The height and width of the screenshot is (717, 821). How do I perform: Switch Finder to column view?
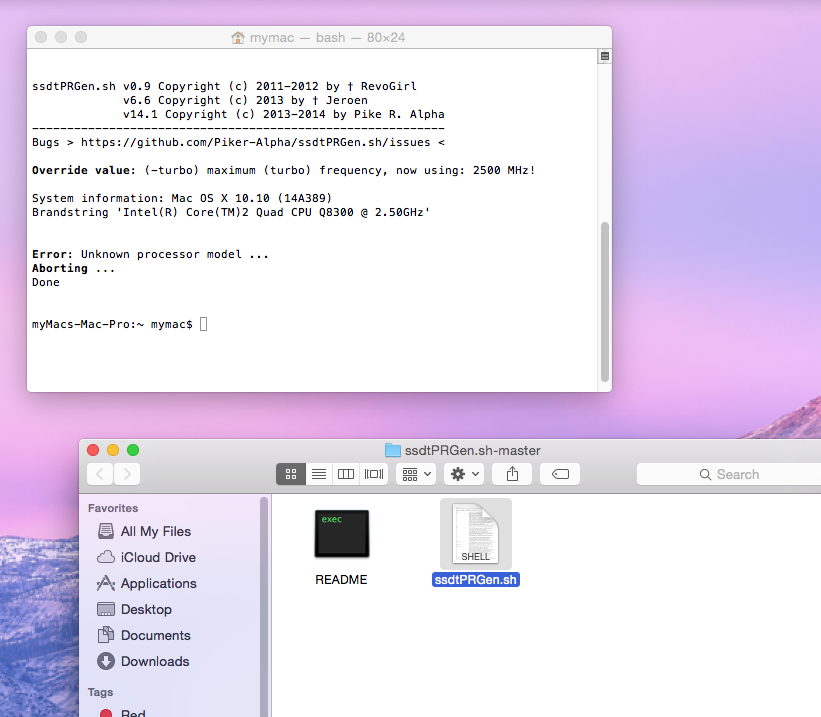tap(346, 474)
